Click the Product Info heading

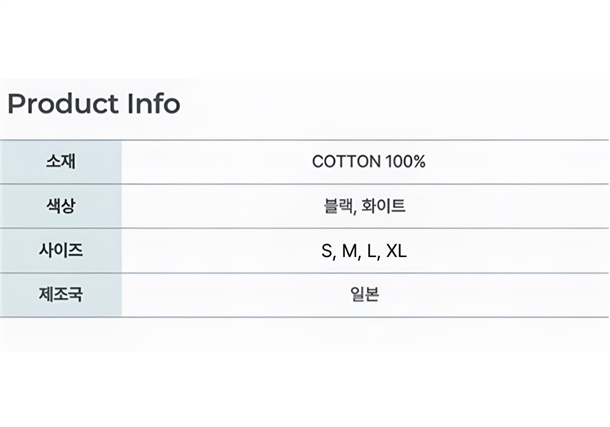[x=94, y=104]
